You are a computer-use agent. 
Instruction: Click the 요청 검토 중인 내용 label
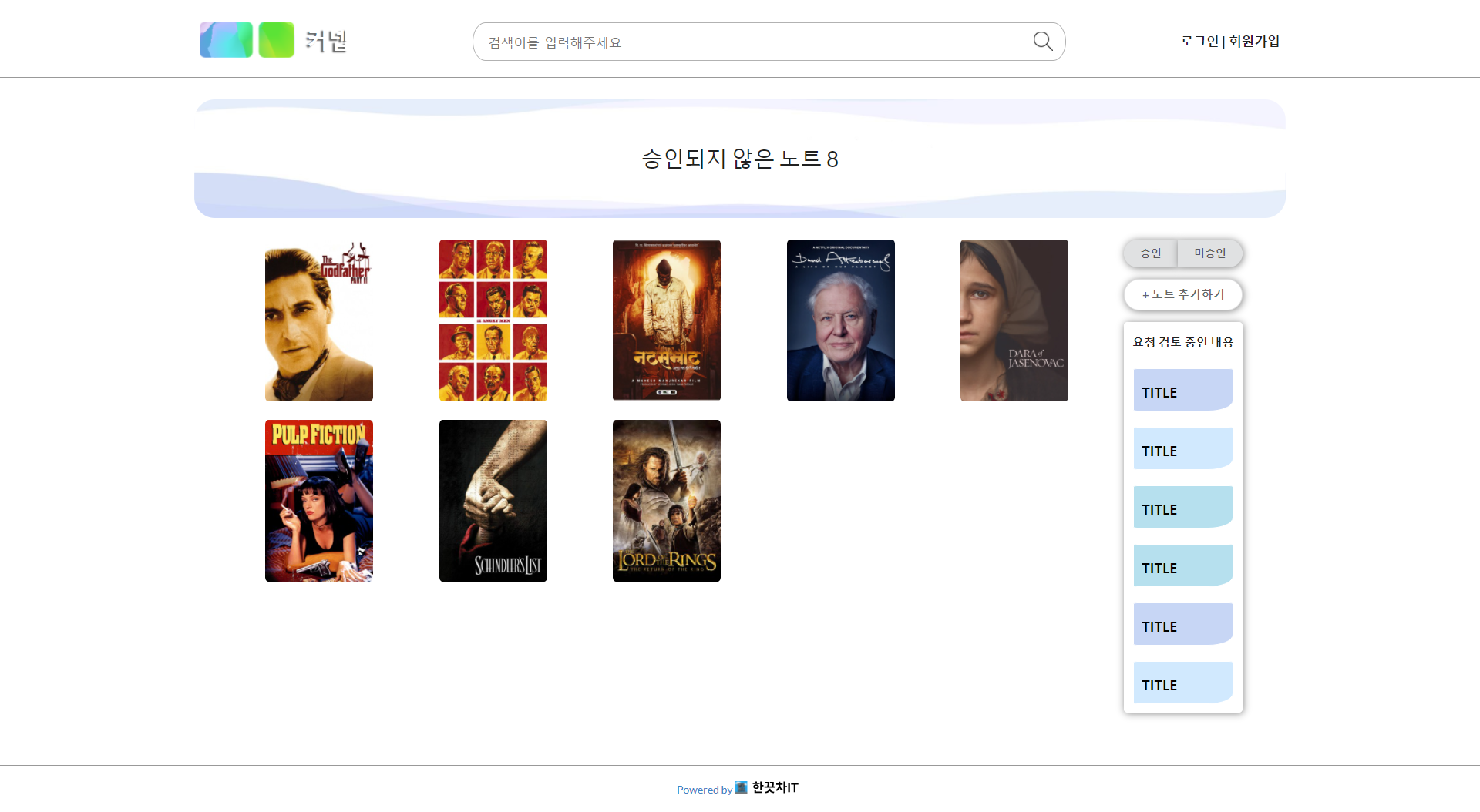coord(1183,342)
